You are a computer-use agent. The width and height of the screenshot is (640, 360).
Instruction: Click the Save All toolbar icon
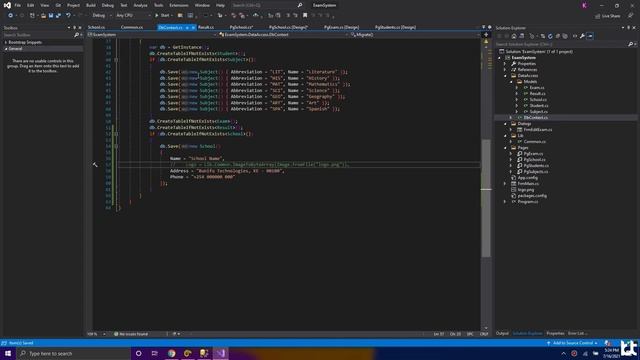tap(58, 16)
